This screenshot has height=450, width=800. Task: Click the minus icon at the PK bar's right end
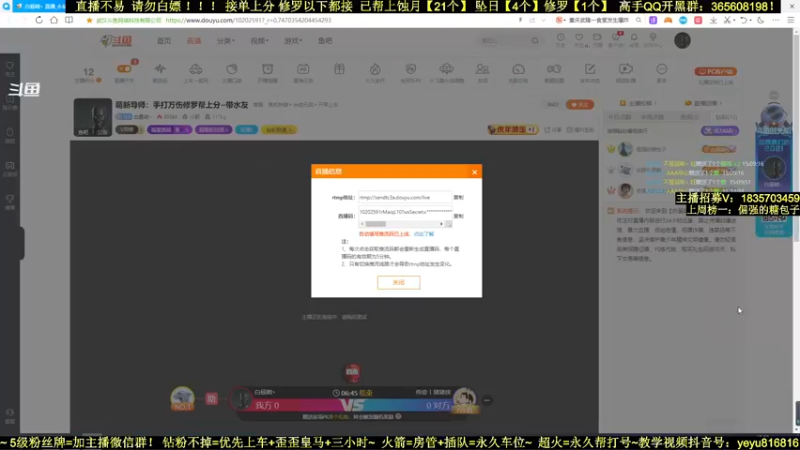point(487,401)
